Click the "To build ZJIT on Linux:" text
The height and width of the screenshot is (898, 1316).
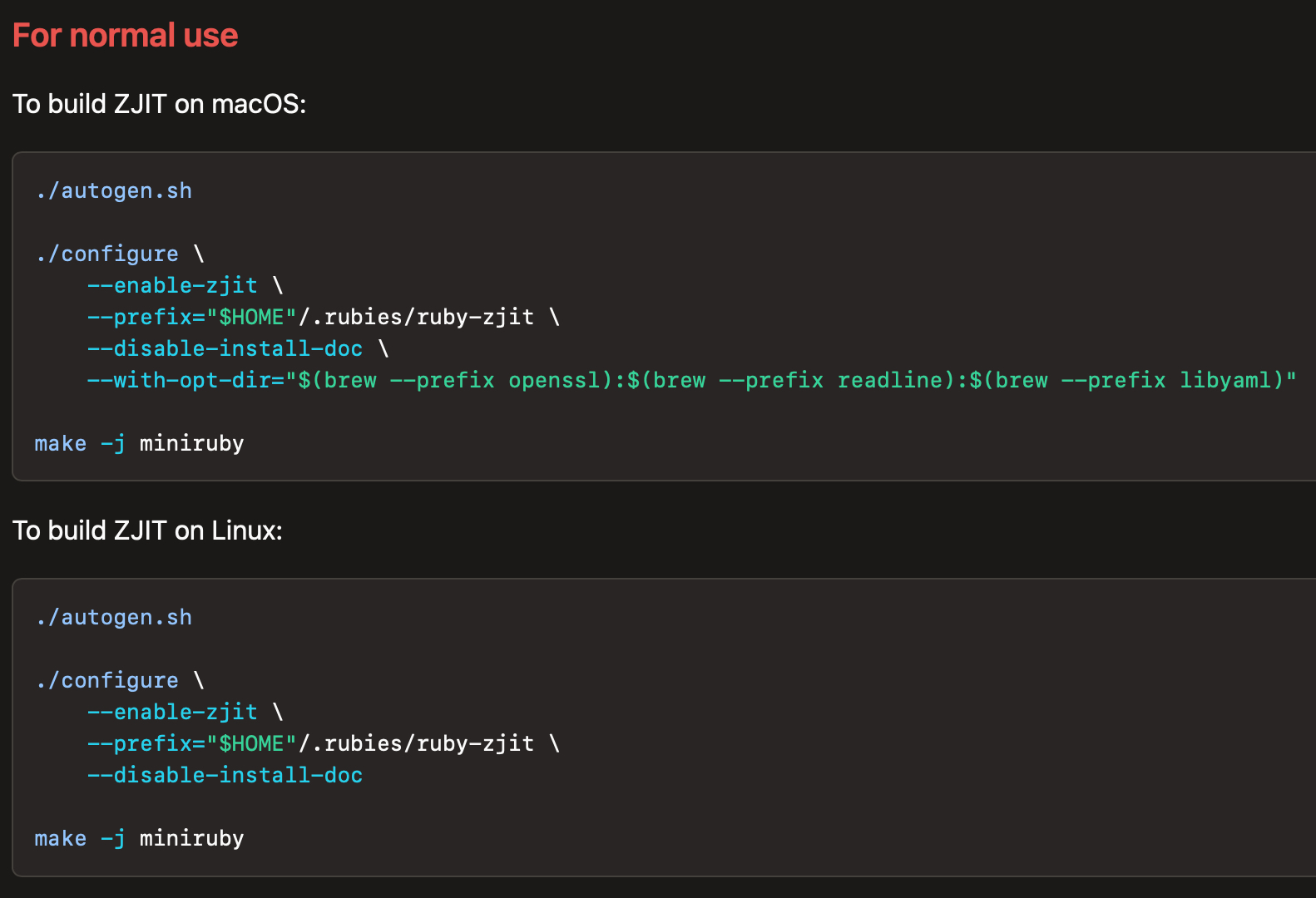pyautogui.click(x=147, y=530)
